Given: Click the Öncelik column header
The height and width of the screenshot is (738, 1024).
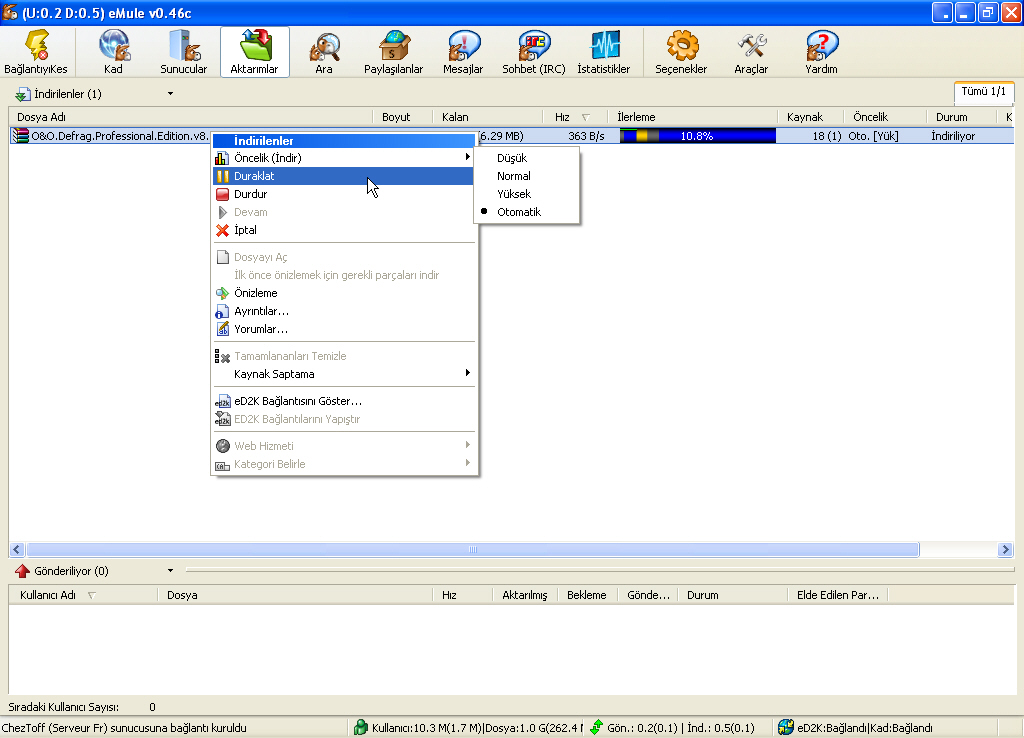Looking at the screenshot, I should (885, 117).
